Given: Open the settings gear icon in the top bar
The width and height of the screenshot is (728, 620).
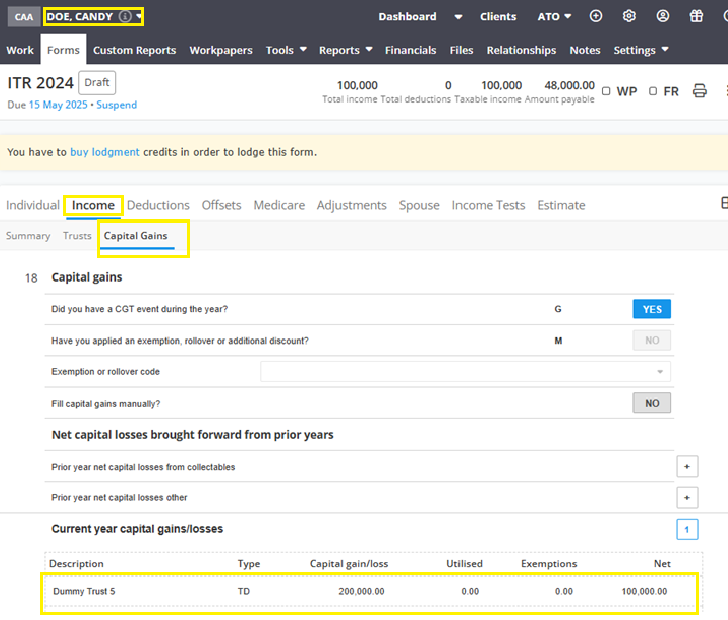Looking at the screenshot, I should click(629, 16).
